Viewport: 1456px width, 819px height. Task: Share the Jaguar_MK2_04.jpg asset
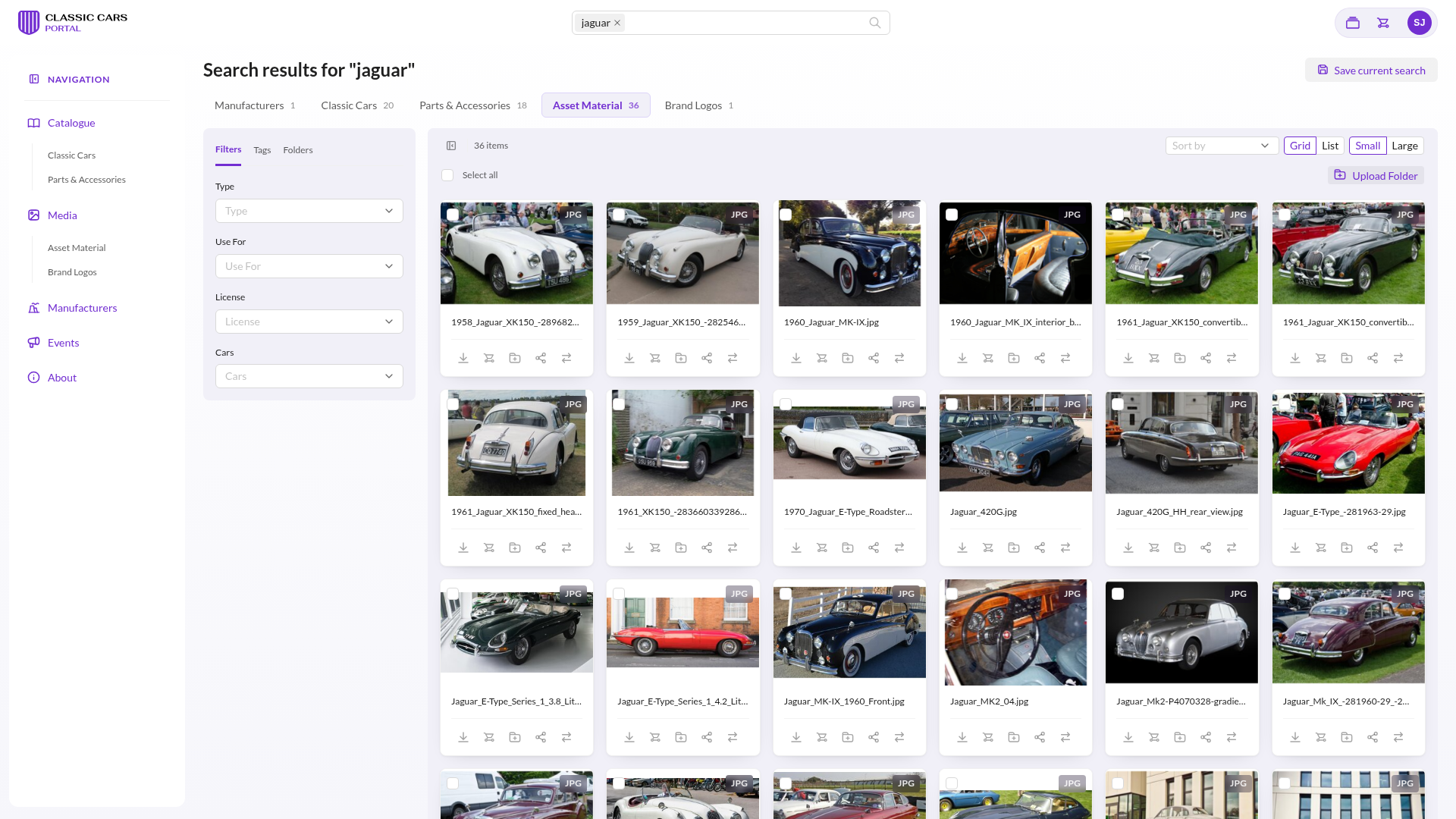(x=1040, y=737)
